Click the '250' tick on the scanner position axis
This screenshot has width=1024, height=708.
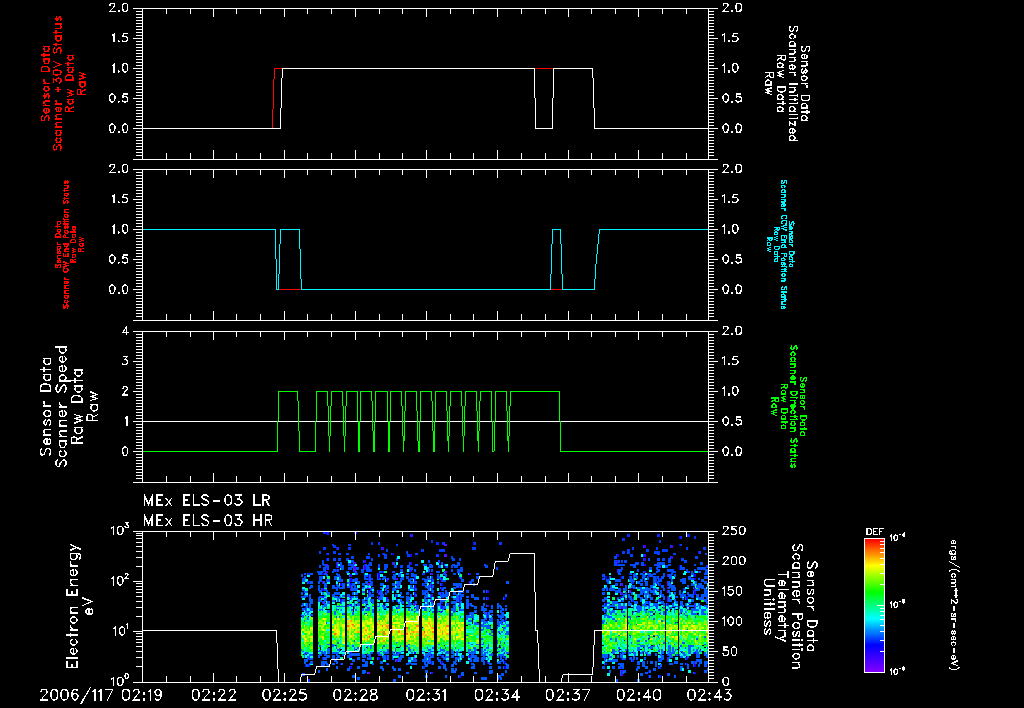point(734,531)
